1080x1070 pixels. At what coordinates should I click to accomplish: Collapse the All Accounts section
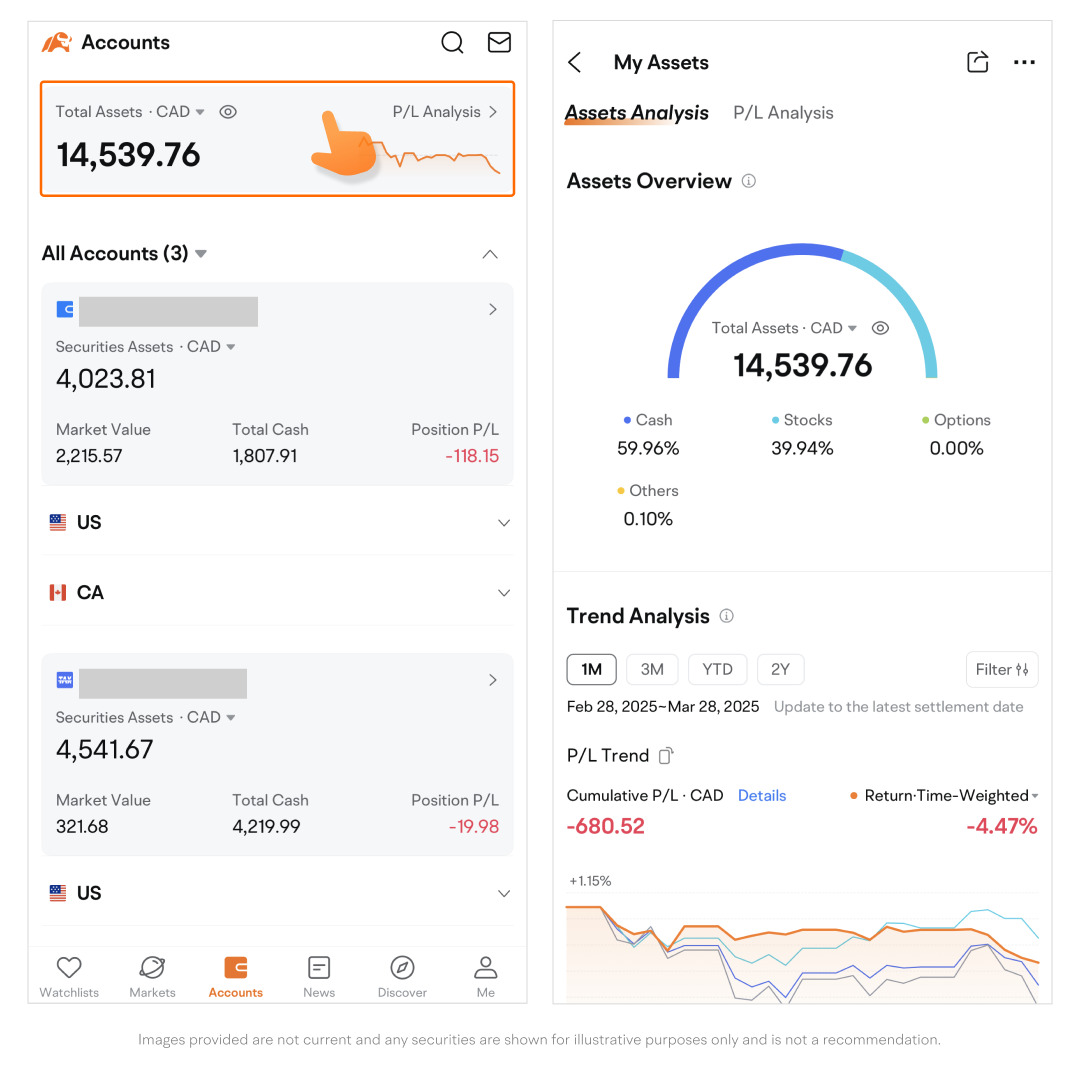(x=490, y=254)
